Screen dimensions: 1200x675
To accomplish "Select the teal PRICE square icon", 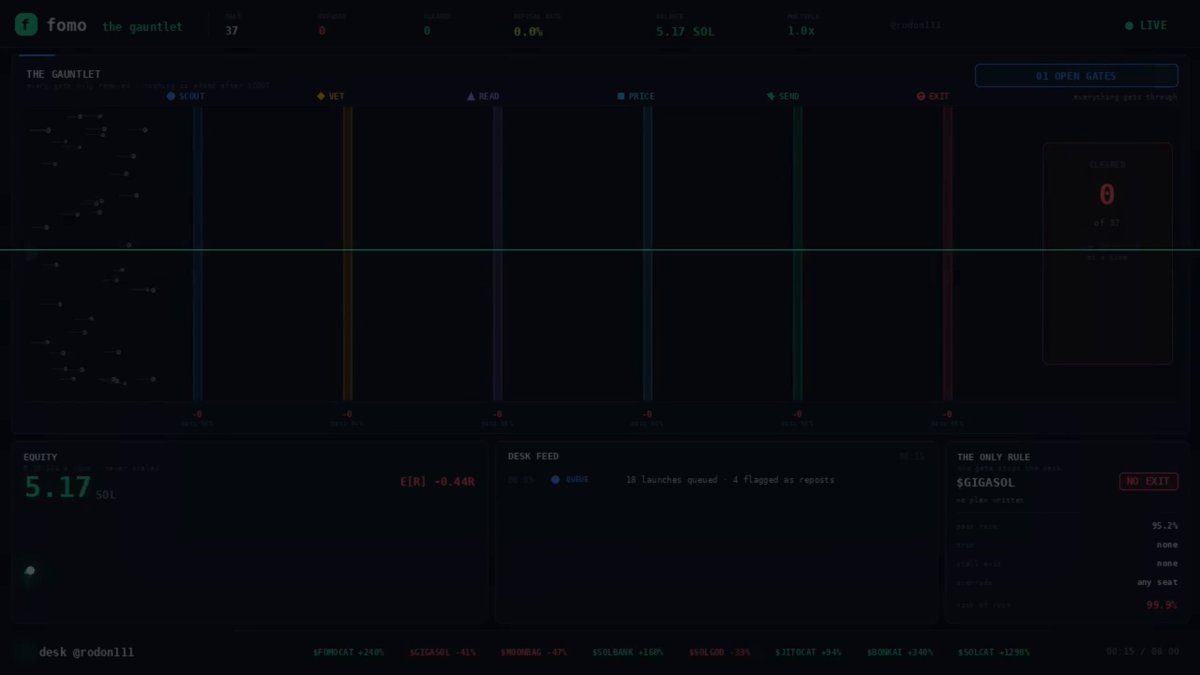I will (x=621, y=96).
